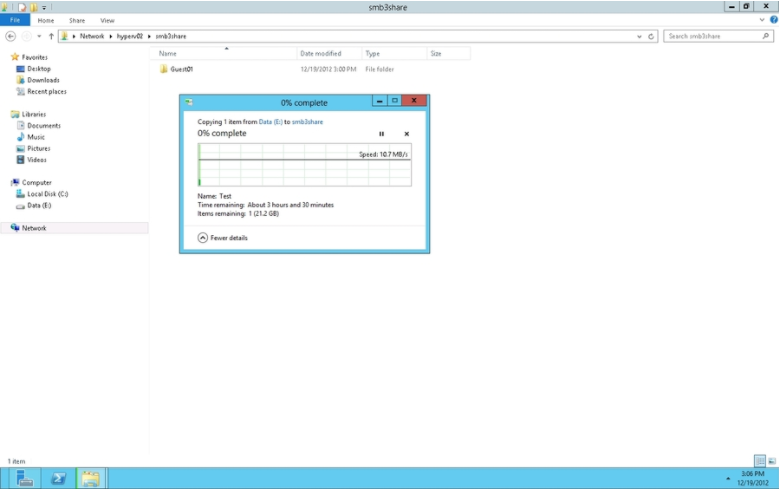The height and width of the screenshot is (489, 779).
Task: Expand the ribbon with the chevron
Action: tap(762, 20)
